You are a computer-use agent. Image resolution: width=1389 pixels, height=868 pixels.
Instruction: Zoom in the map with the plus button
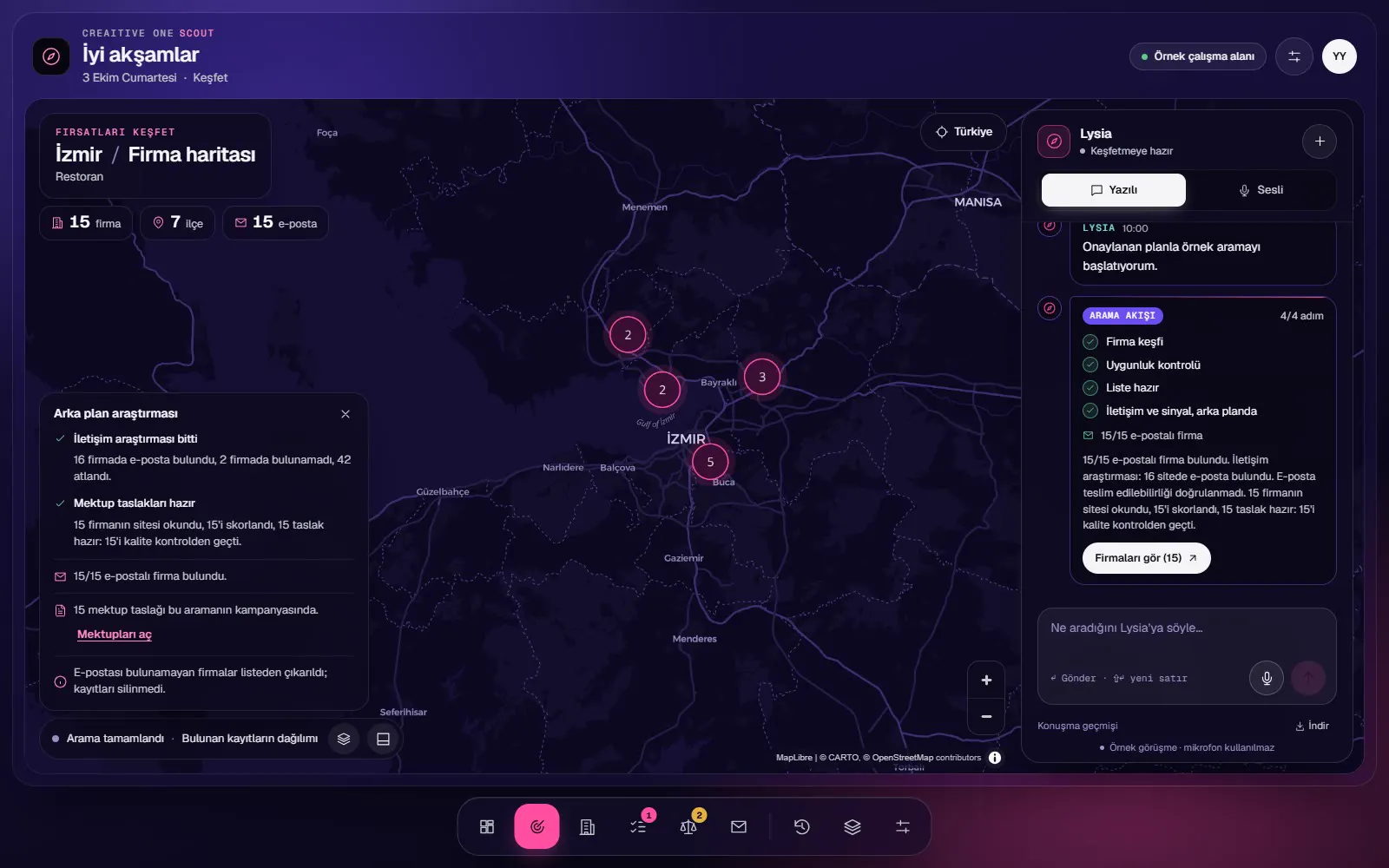coord(986,681)
